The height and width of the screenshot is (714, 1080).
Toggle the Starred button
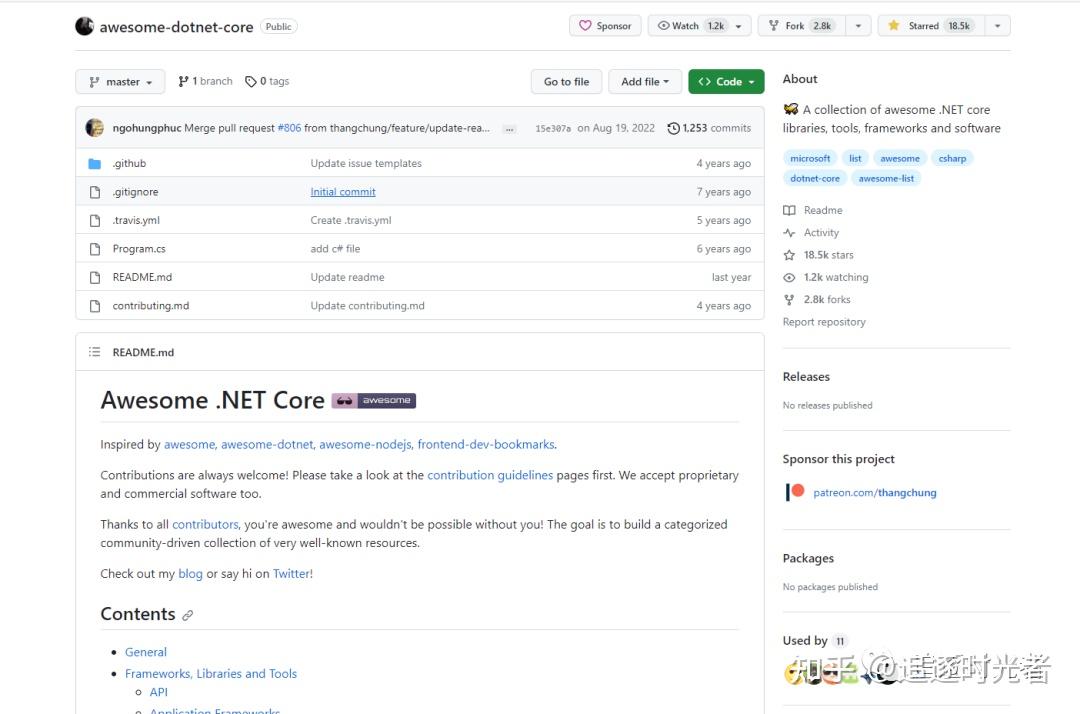pos(930,26)
